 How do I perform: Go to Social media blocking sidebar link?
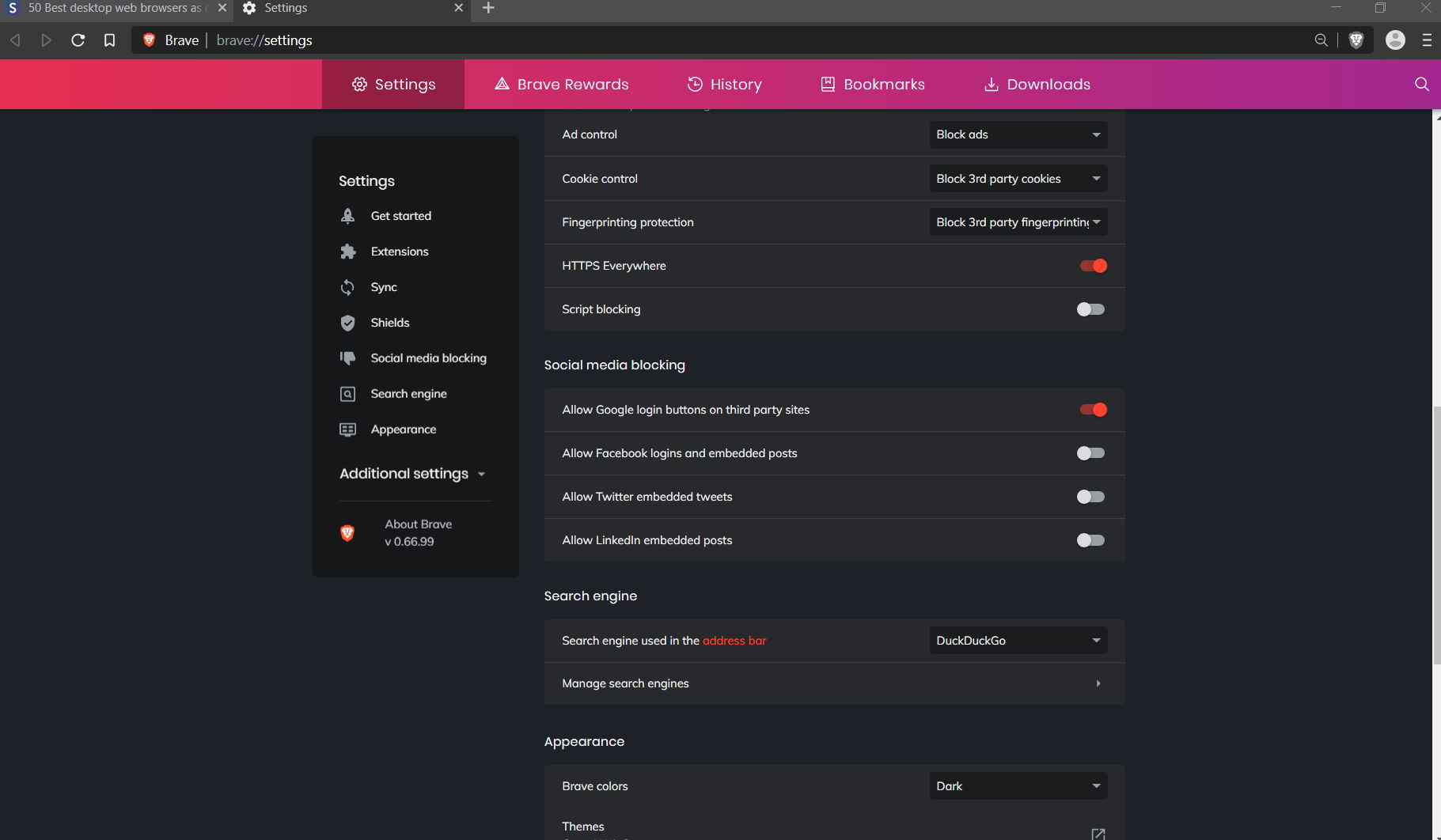pos(429,358)
